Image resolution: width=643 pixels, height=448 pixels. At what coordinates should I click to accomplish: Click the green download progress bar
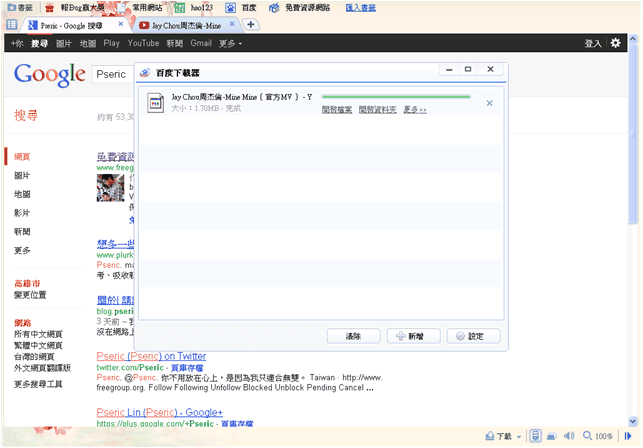pos(396,97)
